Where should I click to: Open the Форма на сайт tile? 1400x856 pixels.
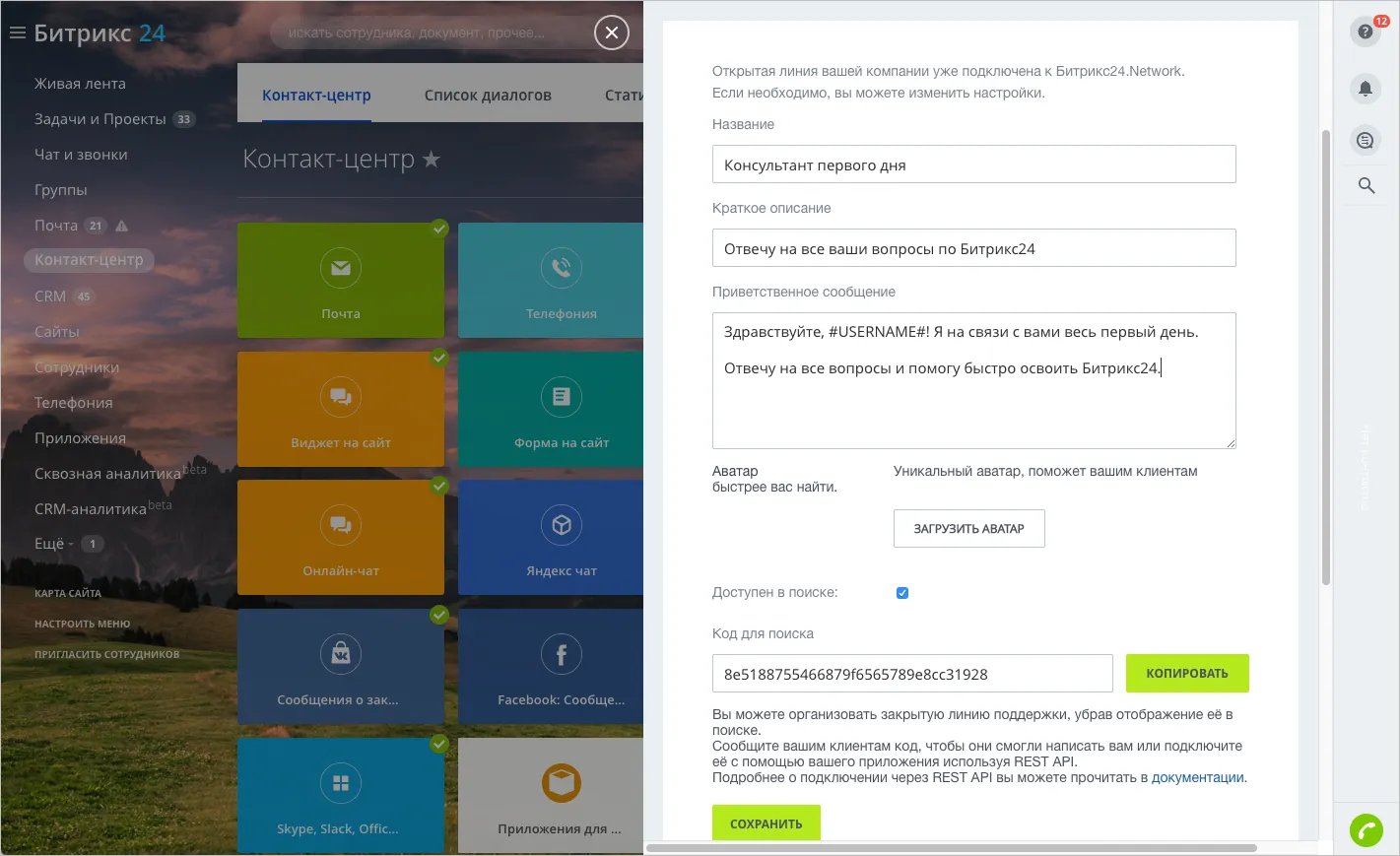[551, 409]
